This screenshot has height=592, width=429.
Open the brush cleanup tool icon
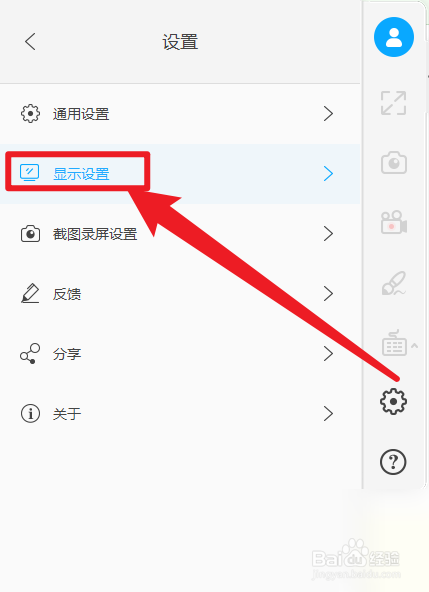[x=394, y=283]
